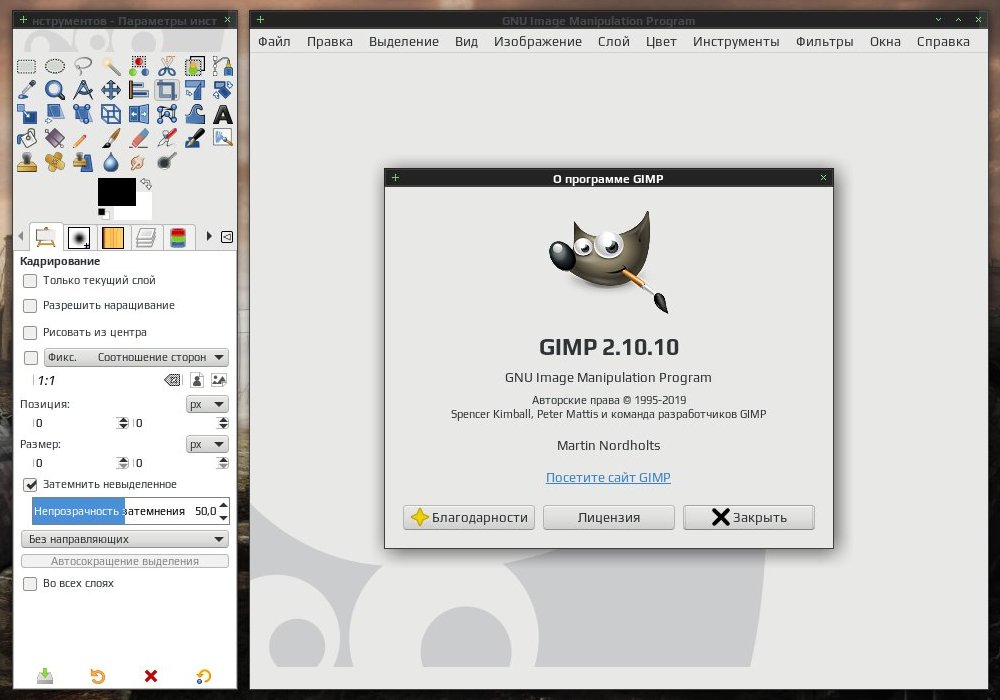The width and height of the screenshot is (1000, 700).
Task: Show more dock tabs with right arrow
Action: 209,237
